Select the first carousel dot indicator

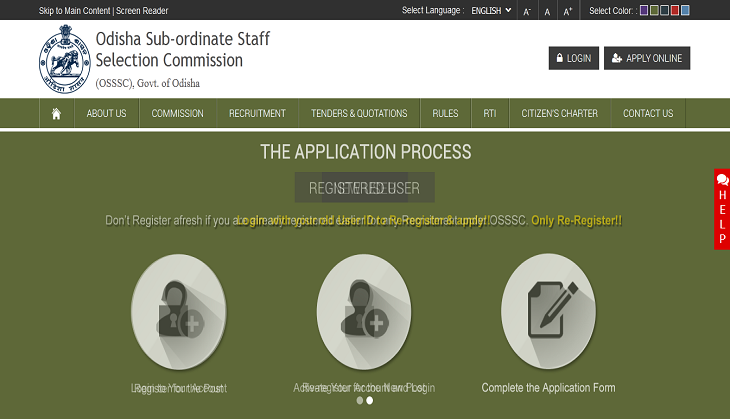click(x=359, y=400)
